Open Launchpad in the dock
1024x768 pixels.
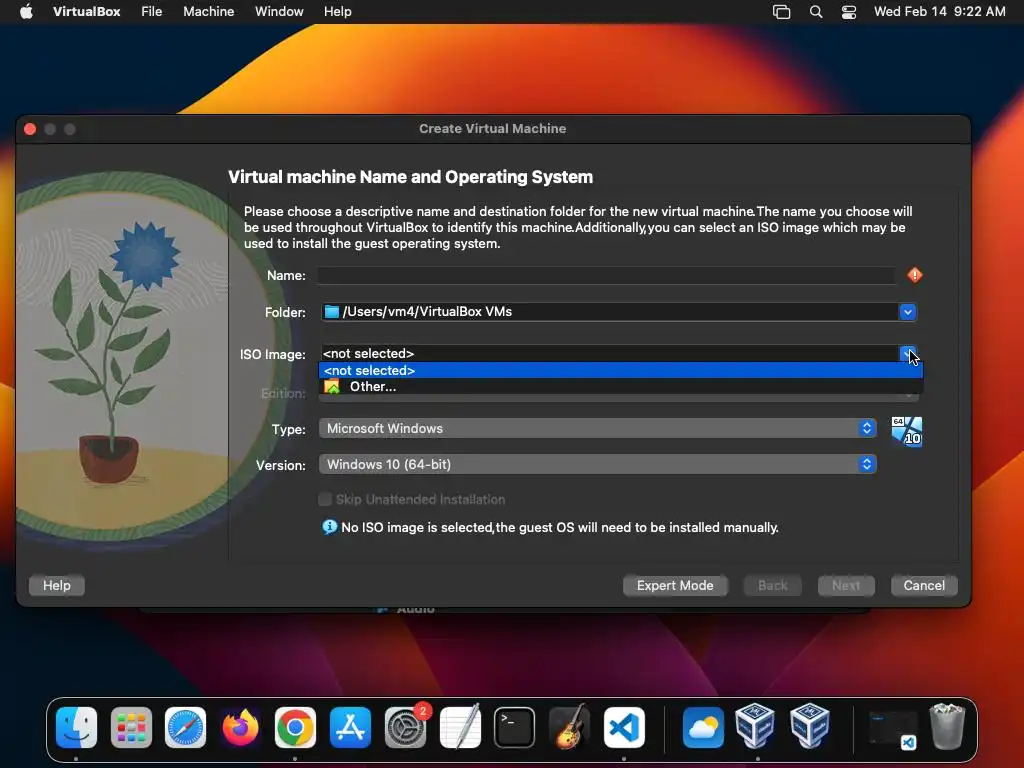(x=131, y=727)
